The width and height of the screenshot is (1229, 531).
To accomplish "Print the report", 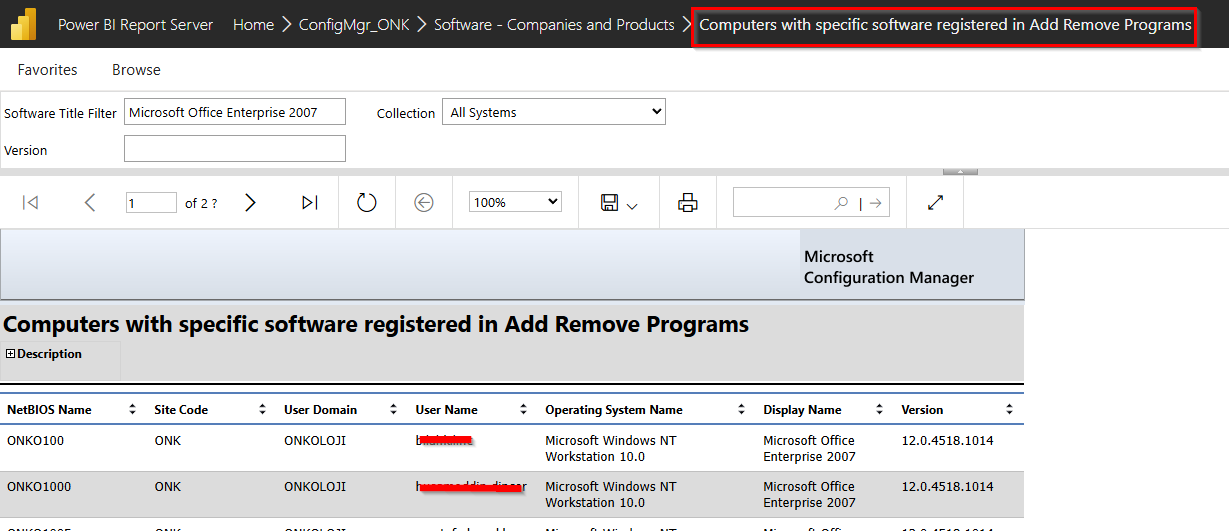I will (688, 203).
